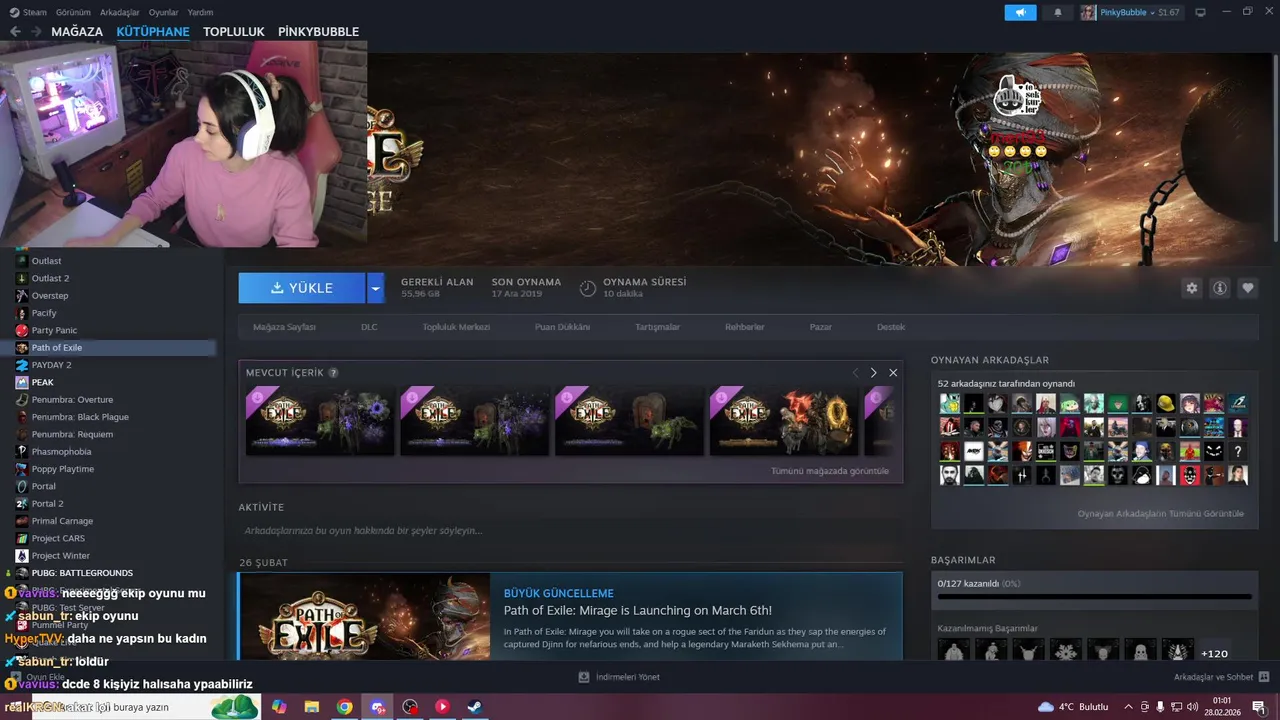Click the question mark next to Mevcut İçerik
Screen dimensions: 1280x720
pos(333,373)
